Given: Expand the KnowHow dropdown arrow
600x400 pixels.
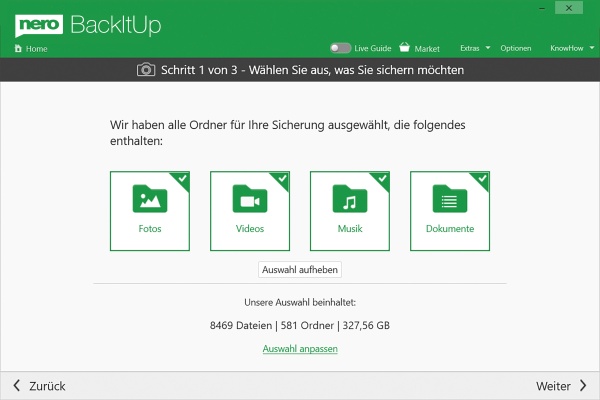Looking at the screenshot, I should pyautogui.click(x=592, y=48).
